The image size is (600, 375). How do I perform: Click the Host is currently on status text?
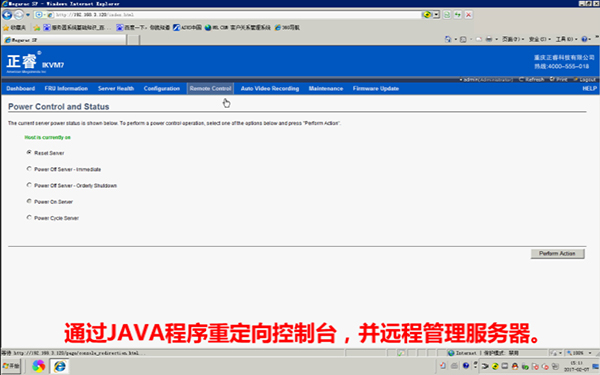click(x=47, y=137)
